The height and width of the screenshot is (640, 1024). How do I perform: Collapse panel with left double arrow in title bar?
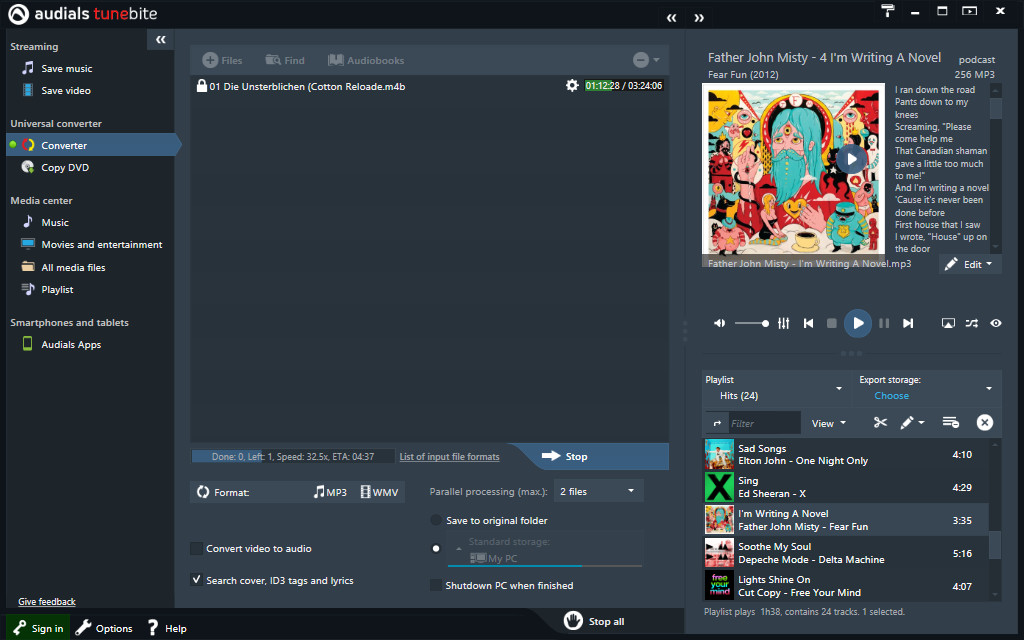point(671,18)
